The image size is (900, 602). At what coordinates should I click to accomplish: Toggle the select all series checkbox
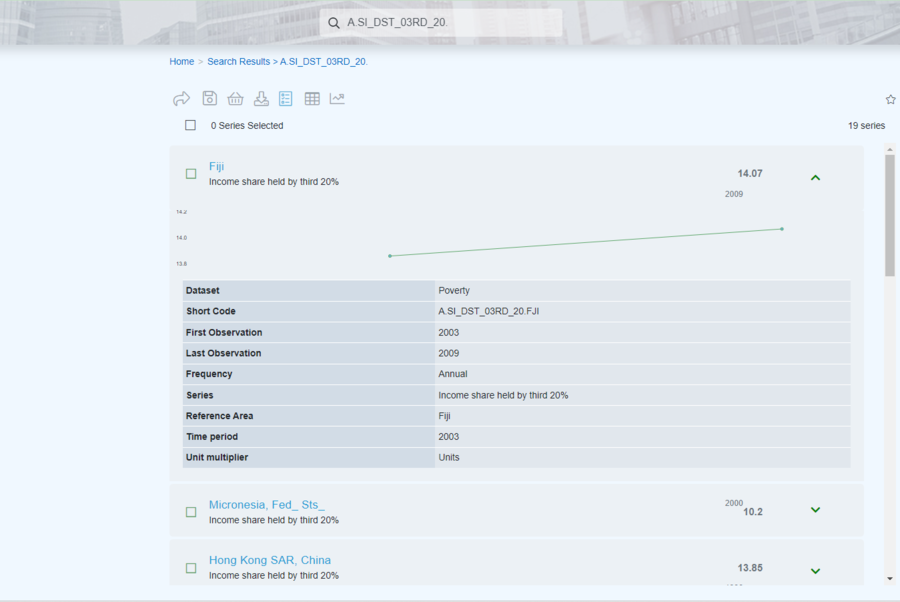click(x=190, y=126)
